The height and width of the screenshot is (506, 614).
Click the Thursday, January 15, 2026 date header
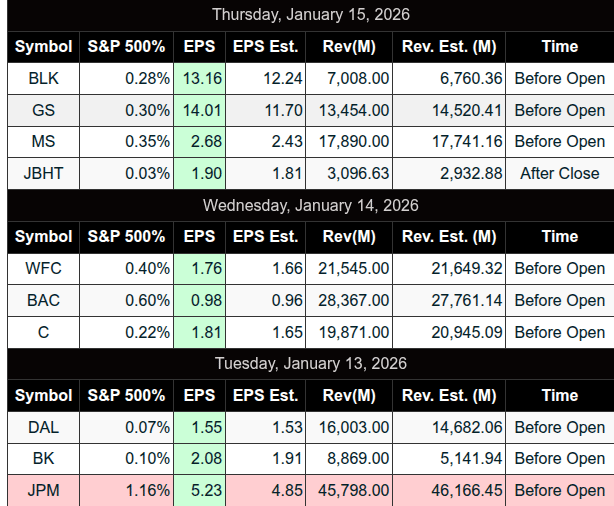(x=311, y=15)
